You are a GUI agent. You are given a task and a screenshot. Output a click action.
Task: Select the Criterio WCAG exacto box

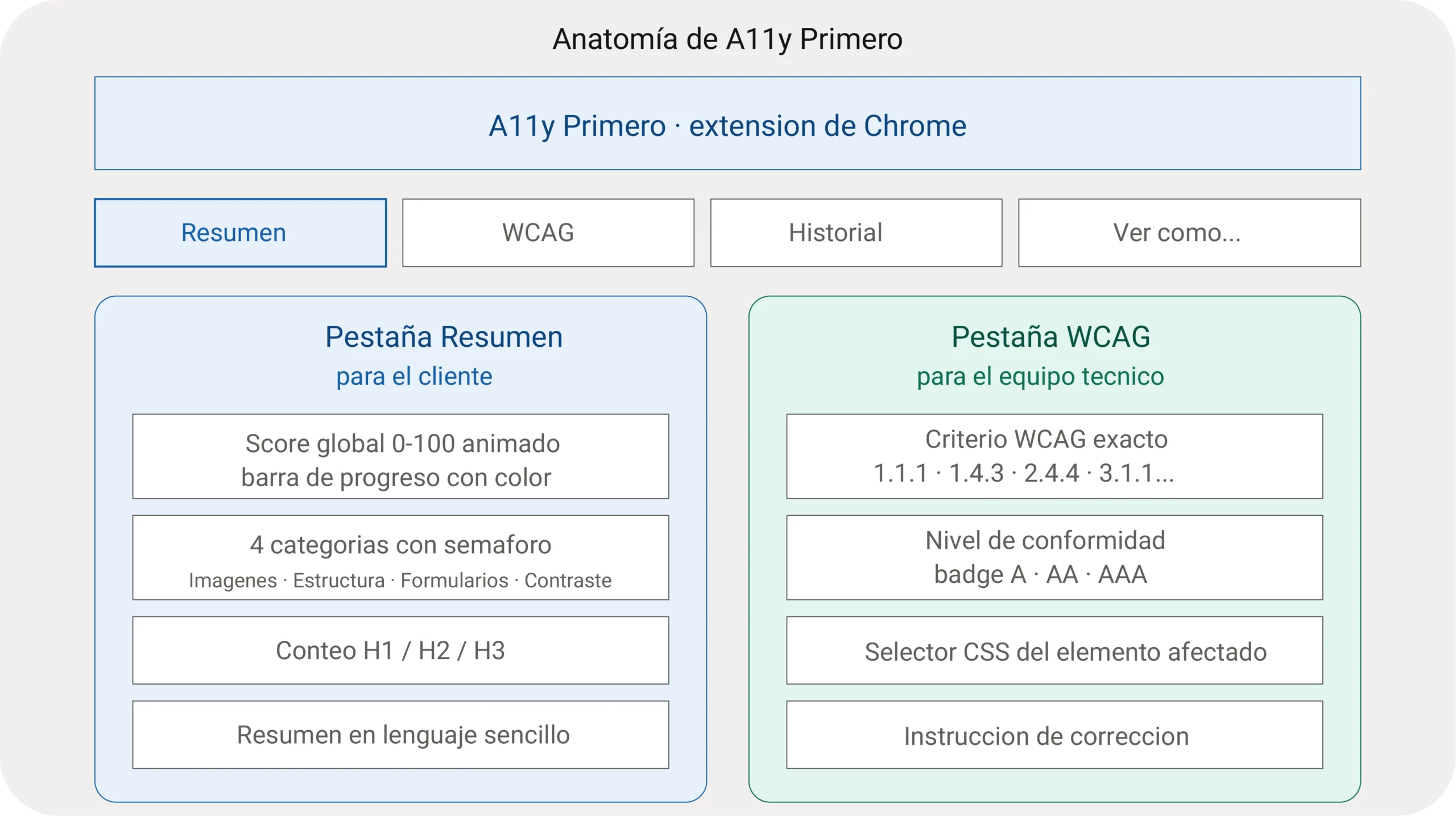point(1054,456)
